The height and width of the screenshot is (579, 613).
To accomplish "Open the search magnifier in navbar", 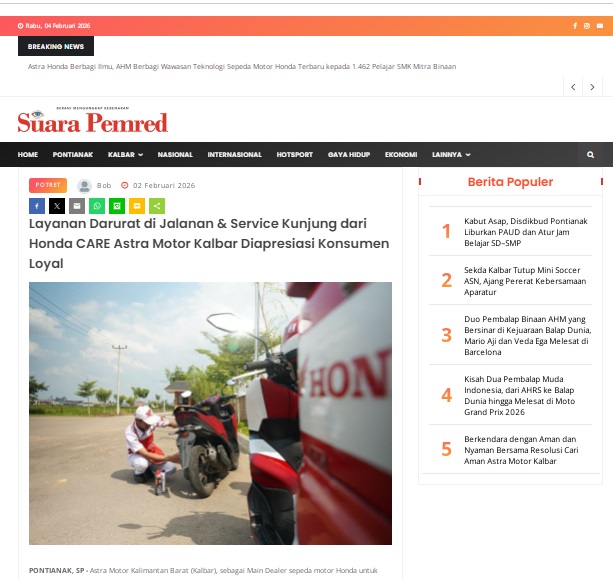I will pyautogui.click(x=590, y=154).
